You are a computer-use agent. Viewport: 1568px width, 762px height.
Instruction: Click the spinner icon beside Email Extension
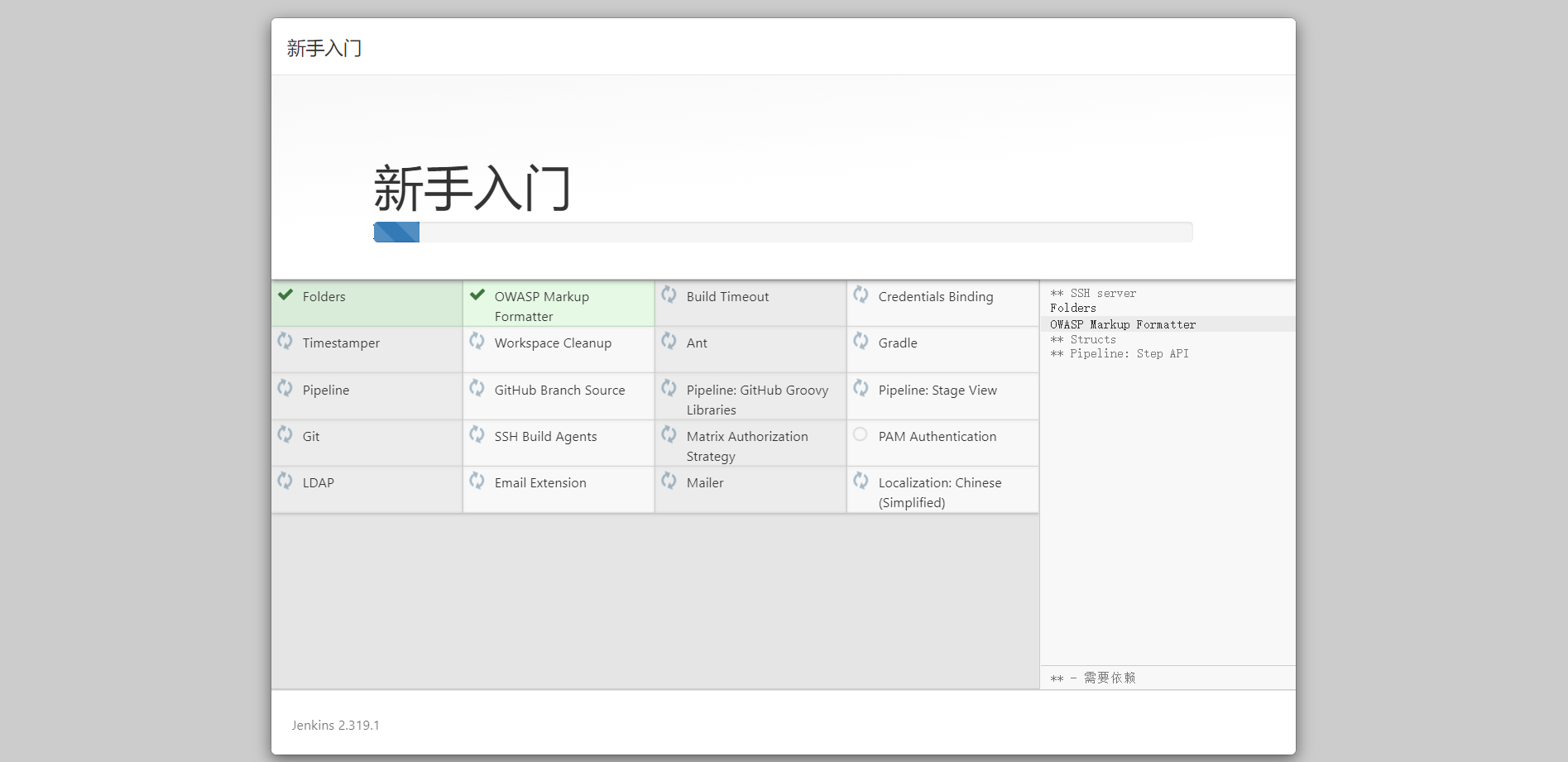point(477,480)
